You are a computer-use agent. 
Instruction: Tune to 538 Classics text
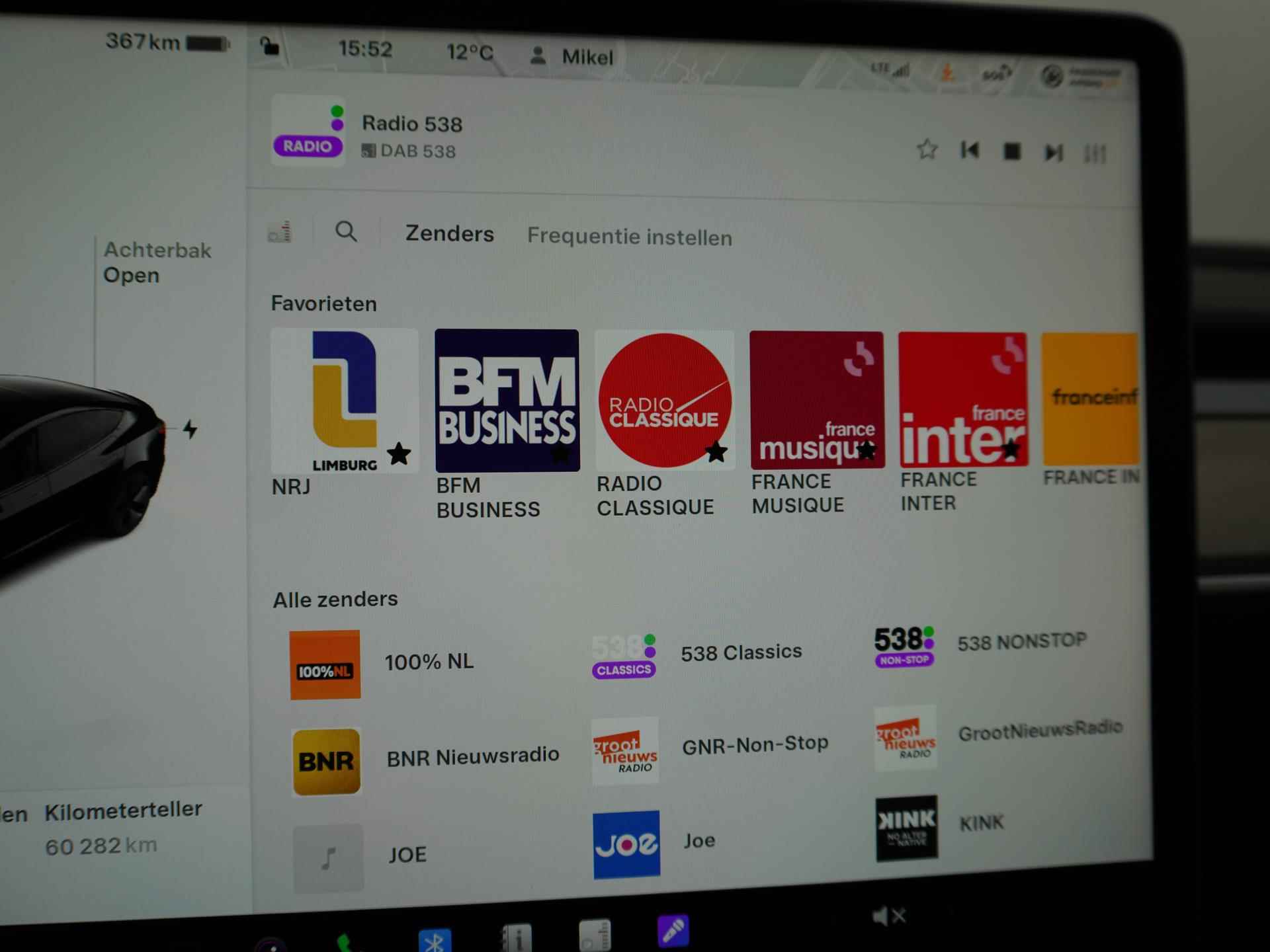click(741, 653)
